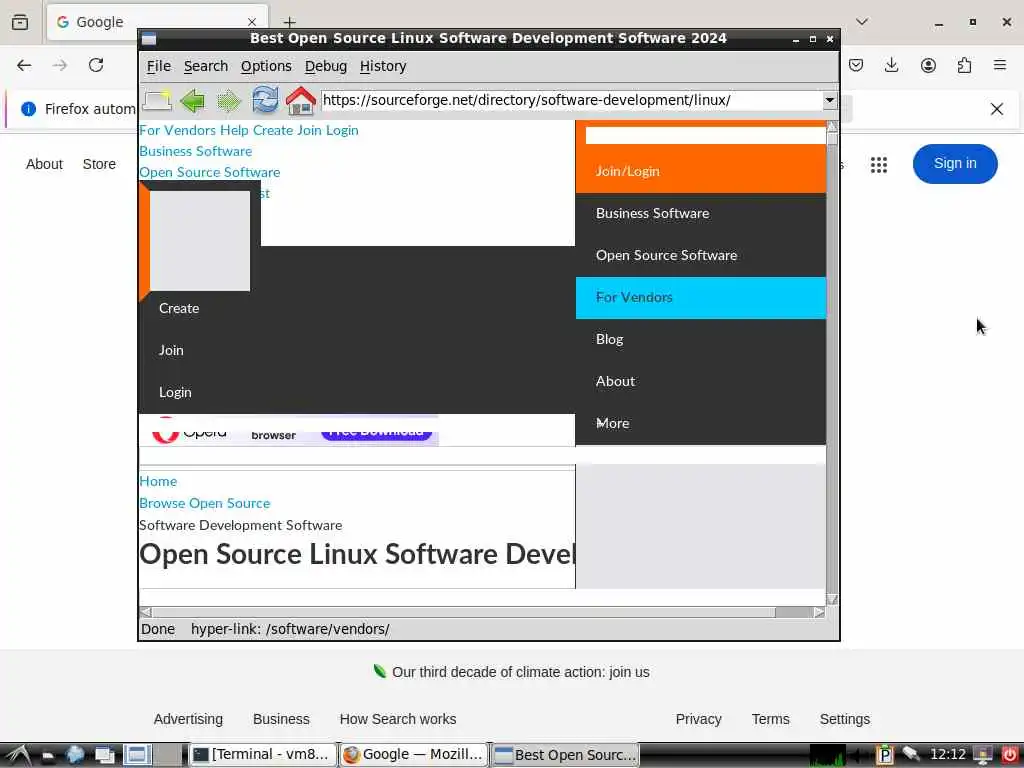1024x768 pixels.
Task: Open the Search menu
Action: pyautogui.click(x=206, y=66)
